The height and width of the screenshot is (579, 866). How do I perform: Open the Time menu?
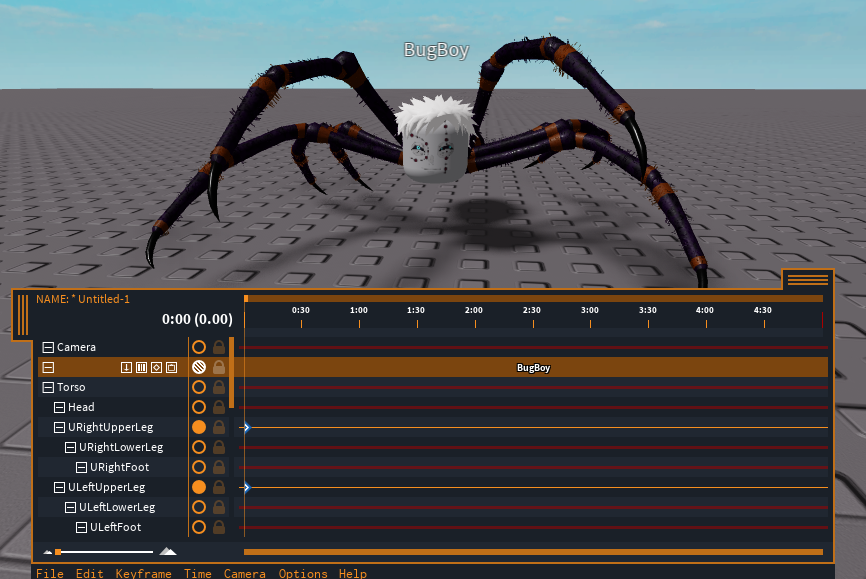198,573
